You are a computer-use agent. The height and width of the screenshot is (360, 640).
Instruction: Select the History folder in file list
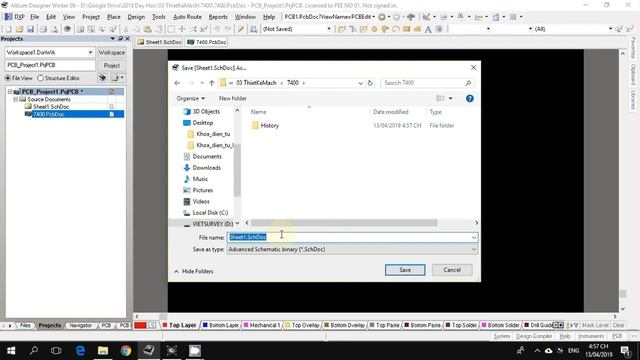(x=269, y=126)
